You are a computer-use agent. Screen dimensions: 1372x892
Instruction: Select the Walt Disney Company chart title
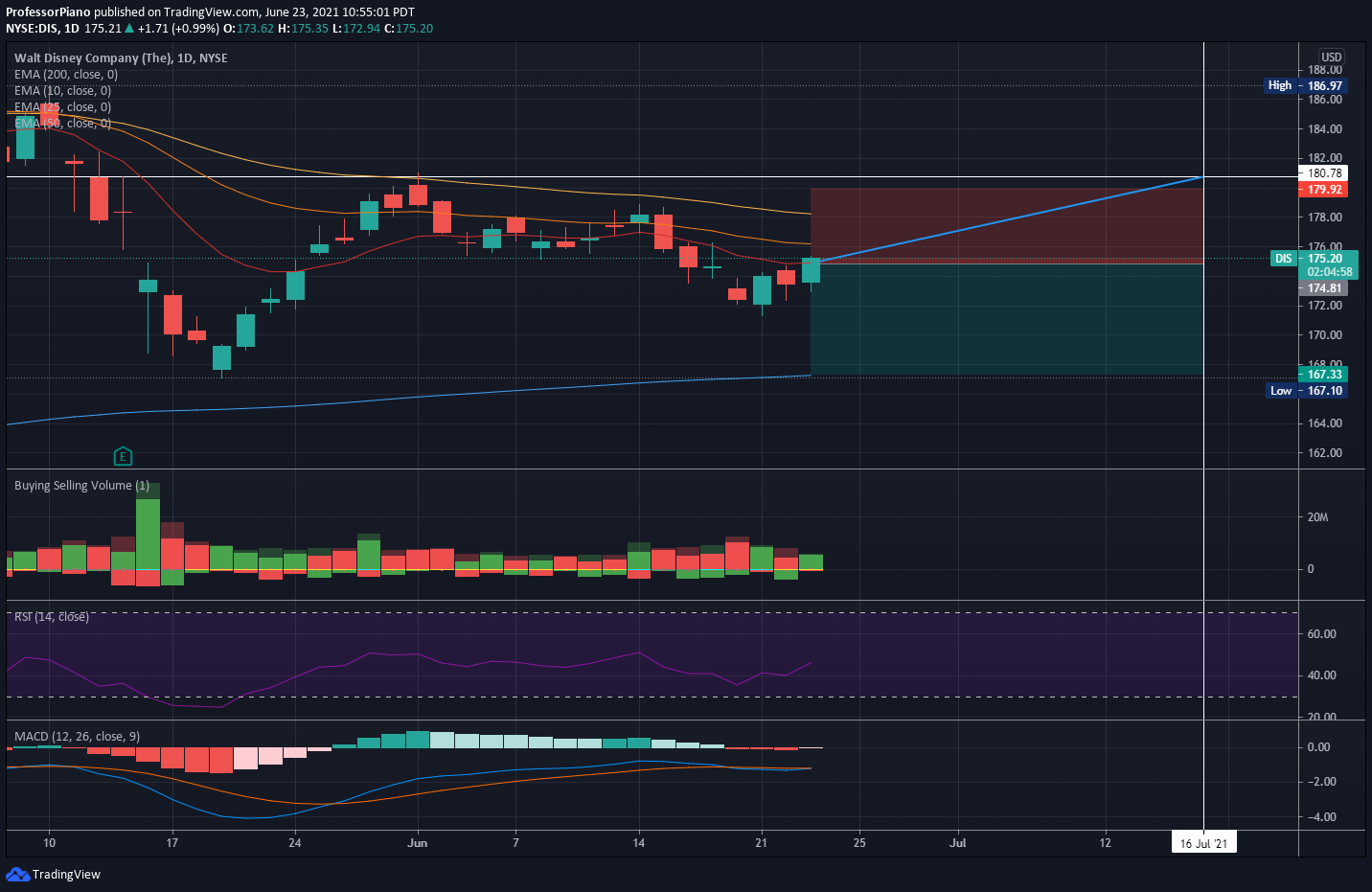121,57
